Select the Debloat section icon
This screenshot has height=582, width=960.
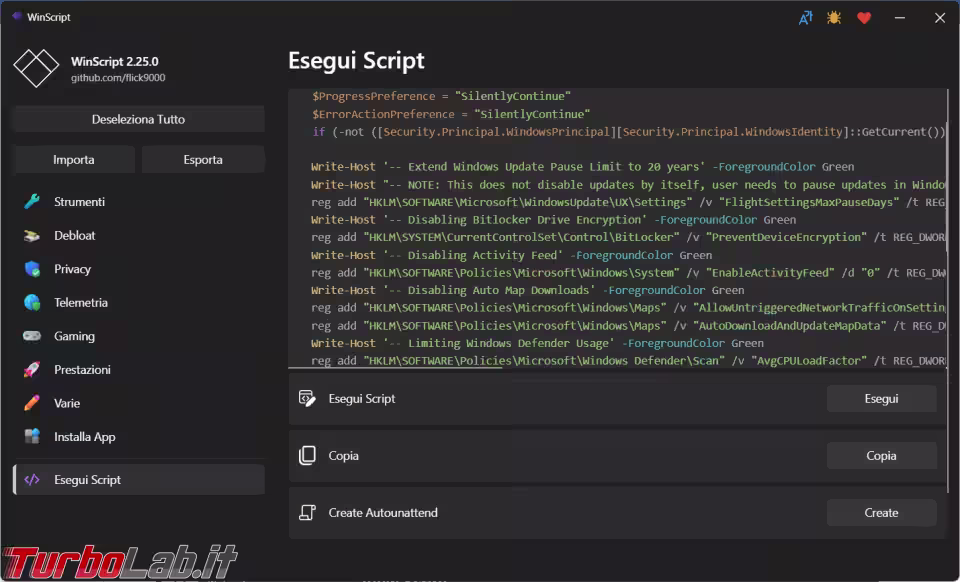tap(32, 235)
